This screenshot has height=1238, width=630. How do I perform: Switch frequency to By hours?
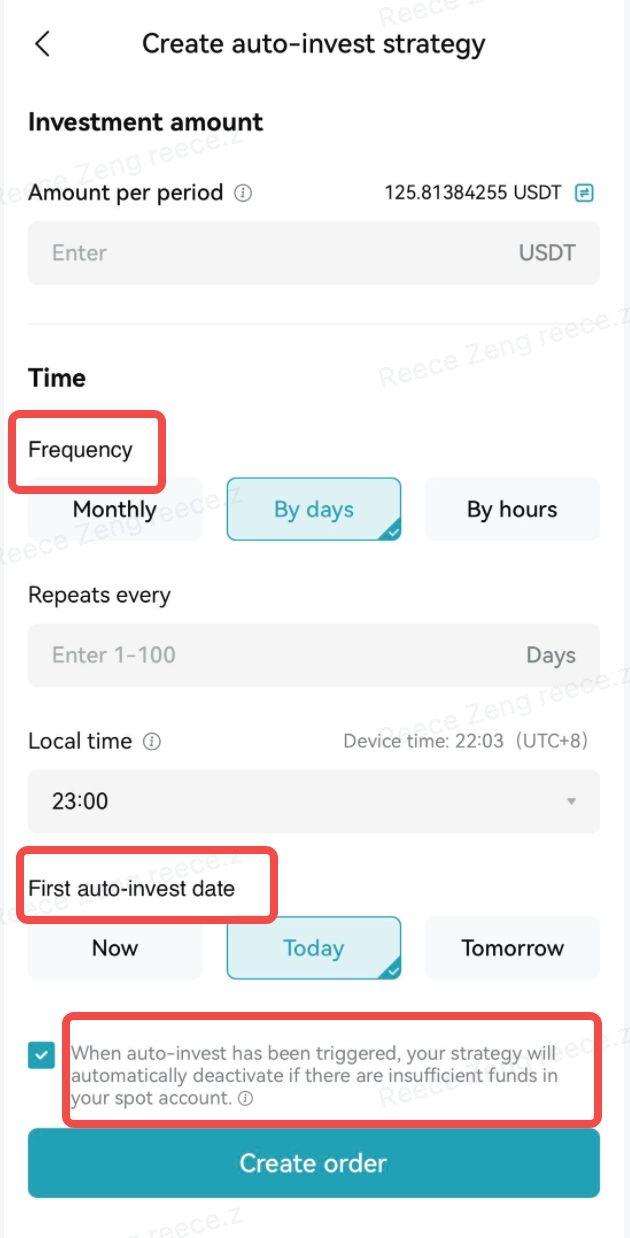tap(512, 509)
